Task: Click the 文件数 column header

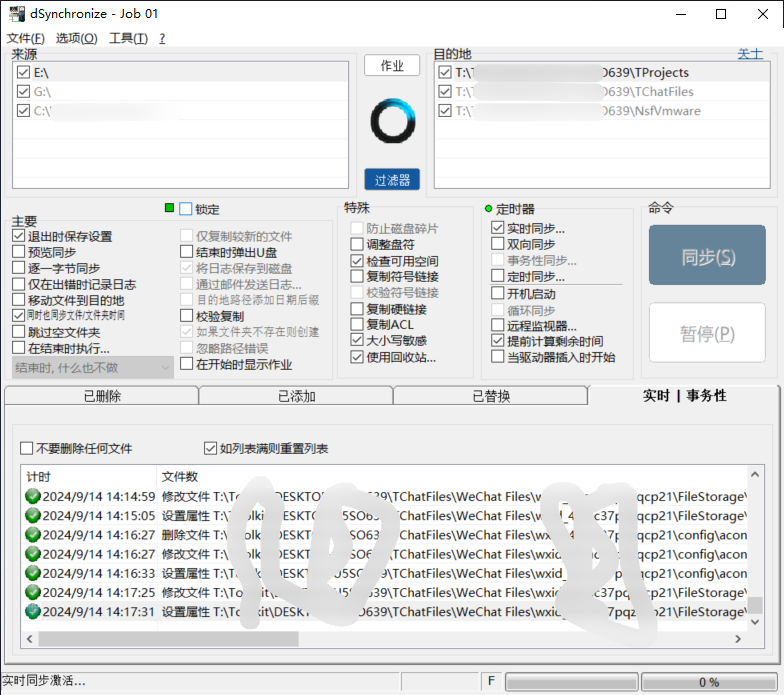Action: pyautogui.click(x=452, y=476)
